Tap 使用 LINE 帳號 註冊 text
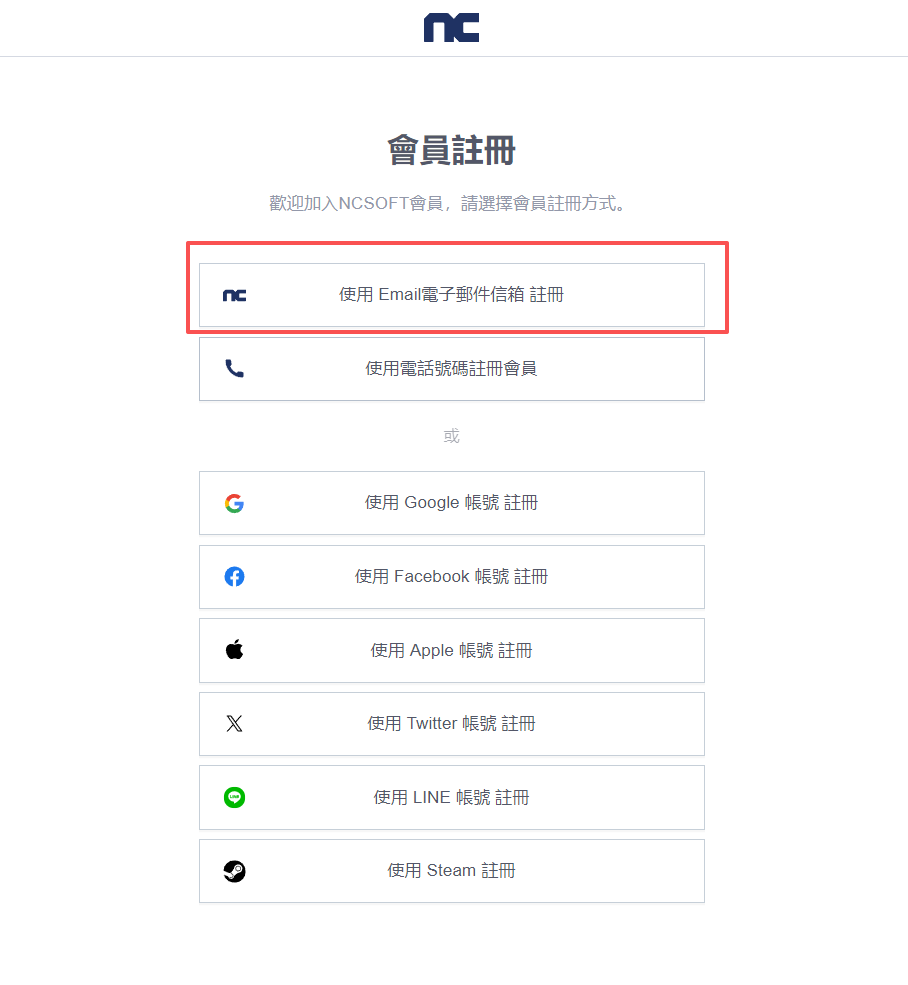 tap(451, 798)
